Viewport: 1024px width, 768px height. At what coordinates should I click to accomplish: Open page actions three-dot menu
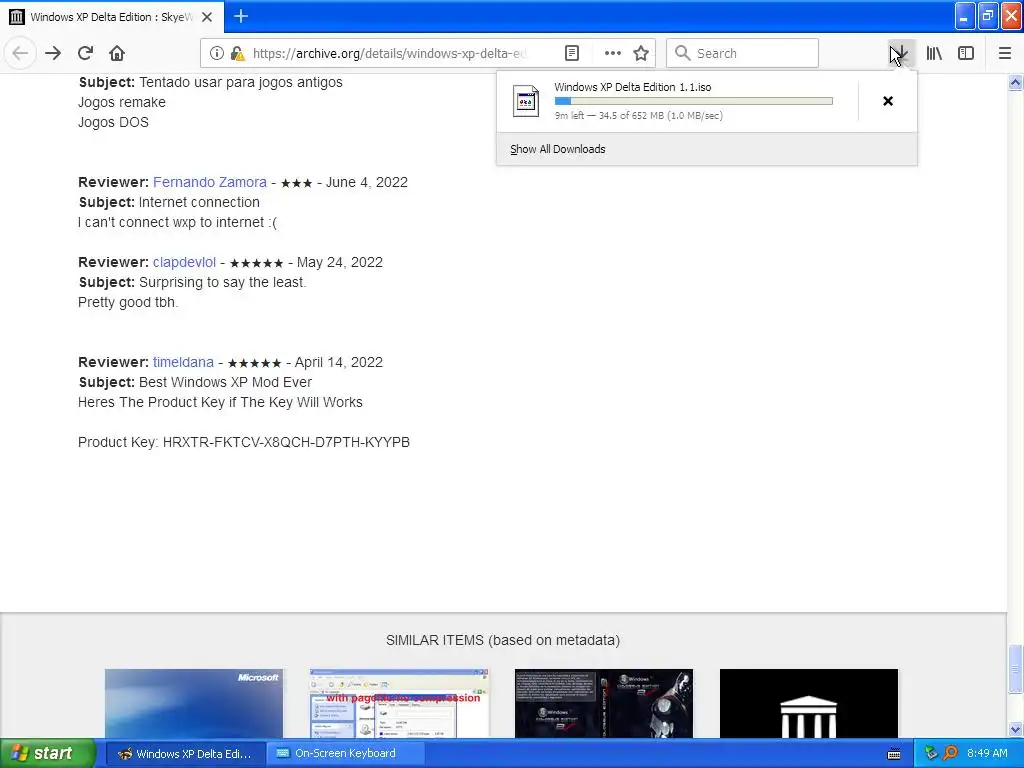[612, 53]
